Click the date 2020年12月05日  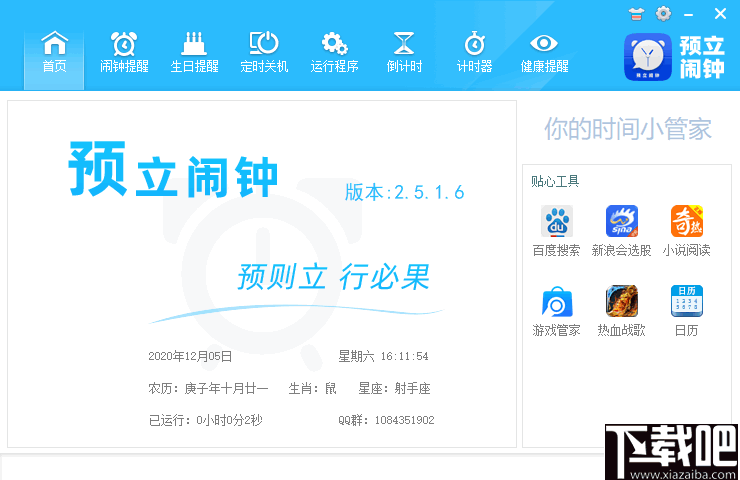click(x=190, y=356)
